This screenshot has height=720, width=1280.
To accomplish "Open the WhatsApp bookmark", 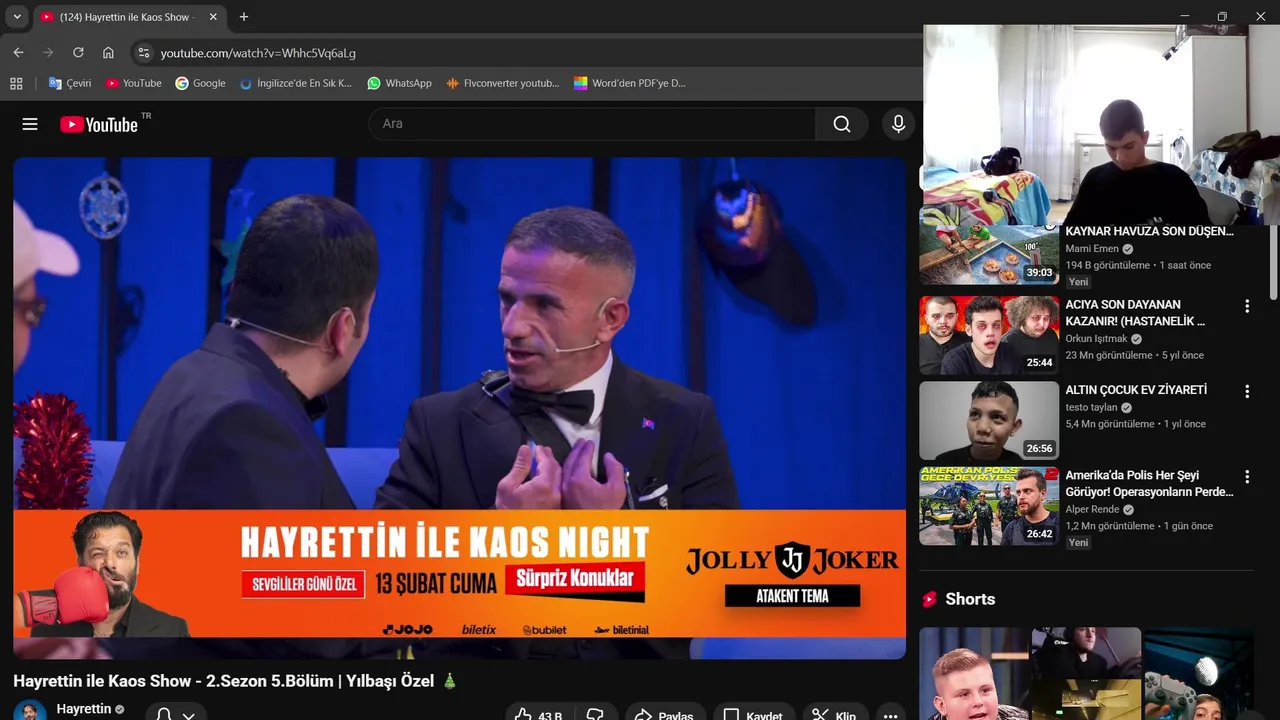I will point(399,83).
